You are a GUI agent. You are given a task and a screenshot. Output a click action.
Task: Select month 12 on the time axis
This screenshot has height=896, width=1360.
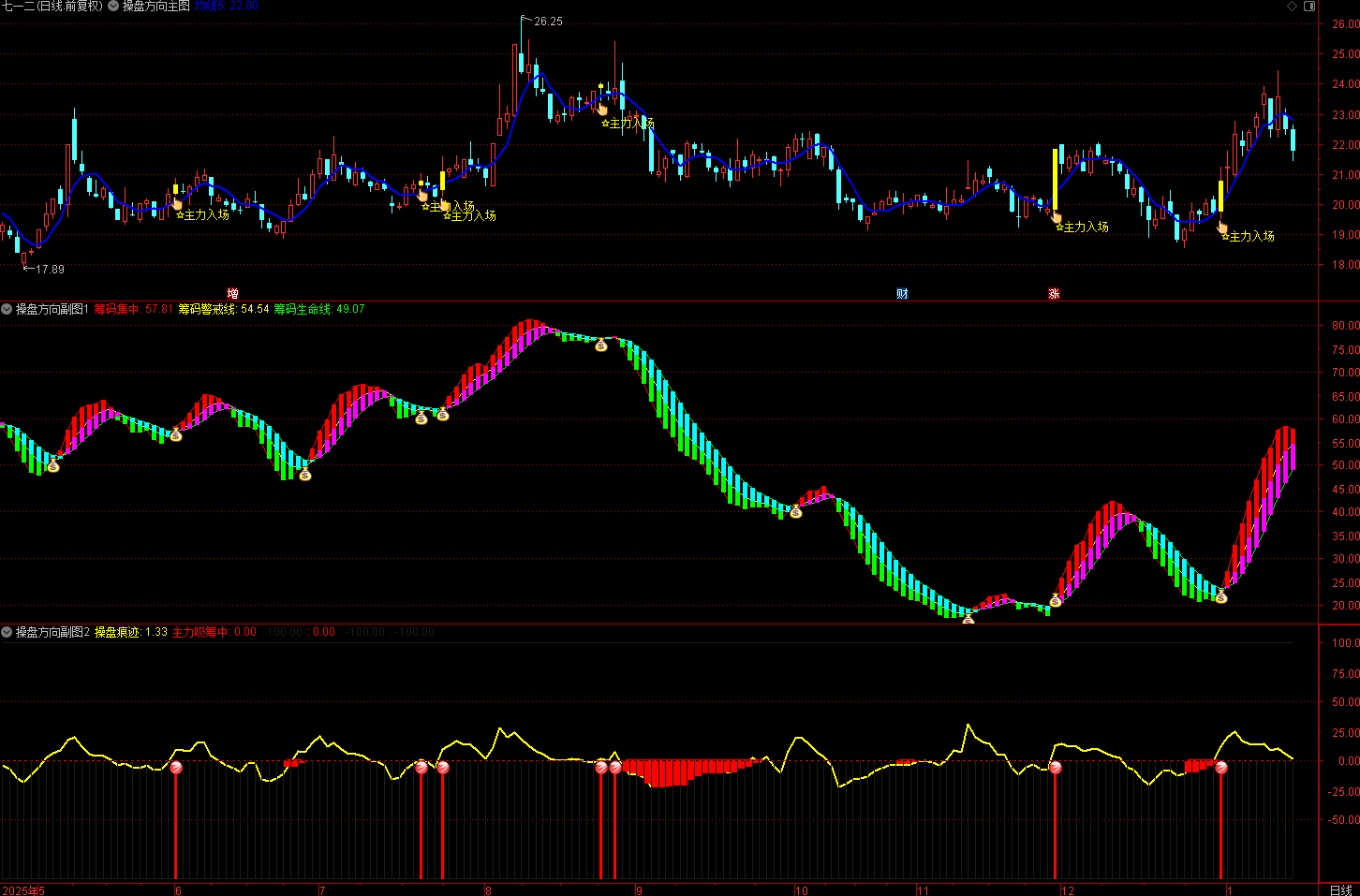pyautogui.click(x=1068, y=890)
